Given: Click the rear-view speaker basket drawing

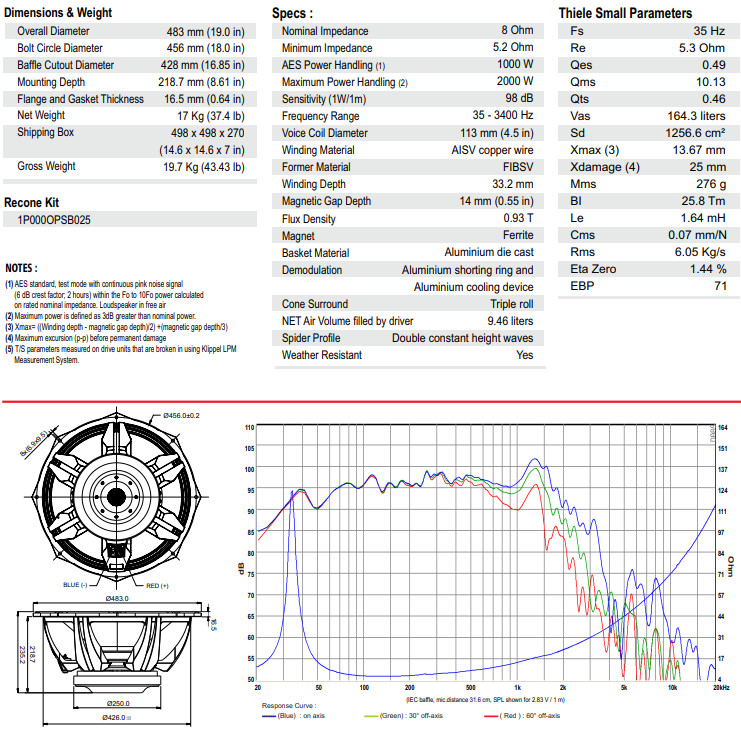Looking at the screenshot, I should [116, 497].
